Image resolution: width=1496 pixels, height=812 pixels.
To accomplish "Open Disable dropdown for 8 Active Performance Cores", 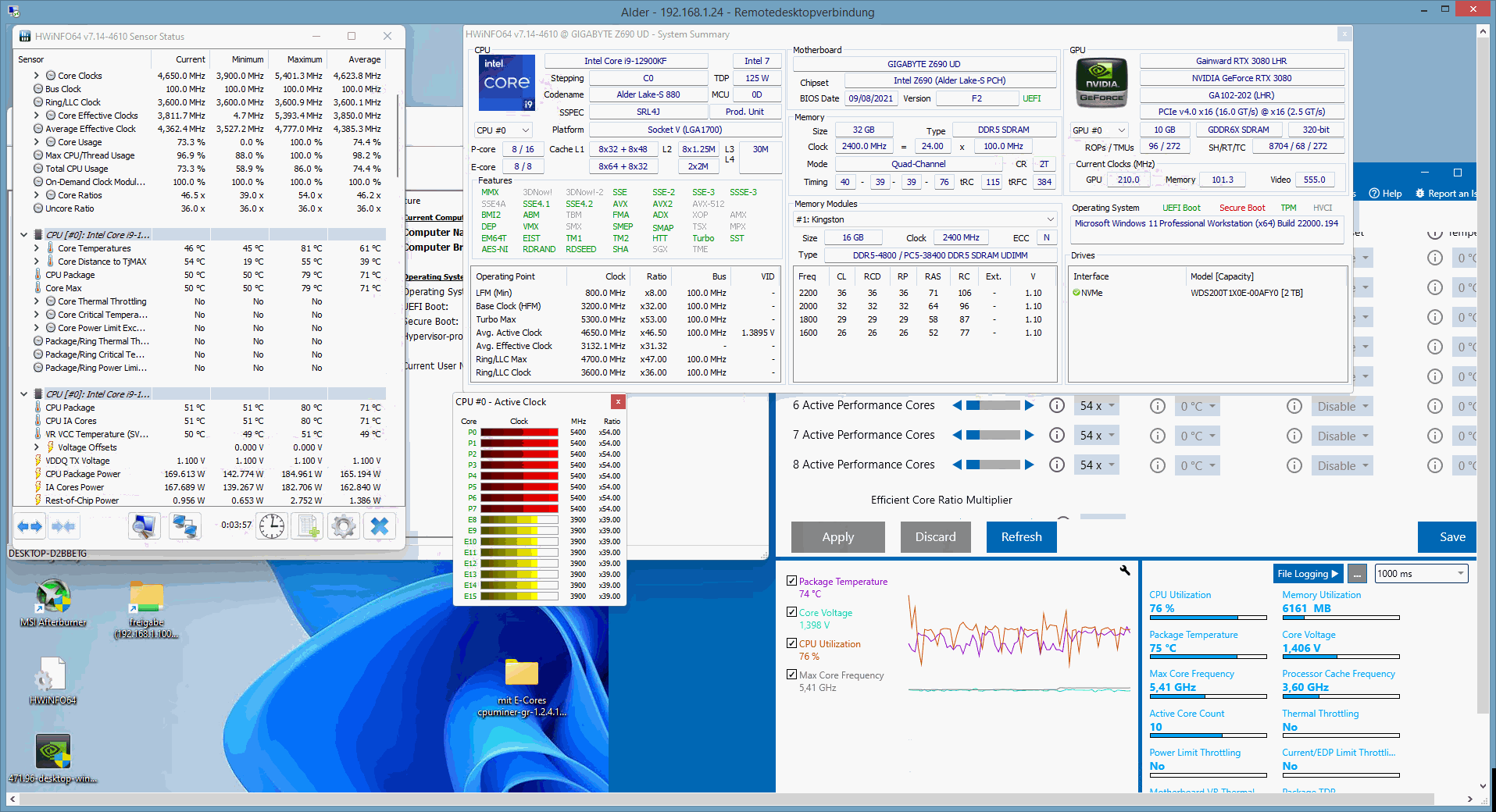I will pos(1343,465).
